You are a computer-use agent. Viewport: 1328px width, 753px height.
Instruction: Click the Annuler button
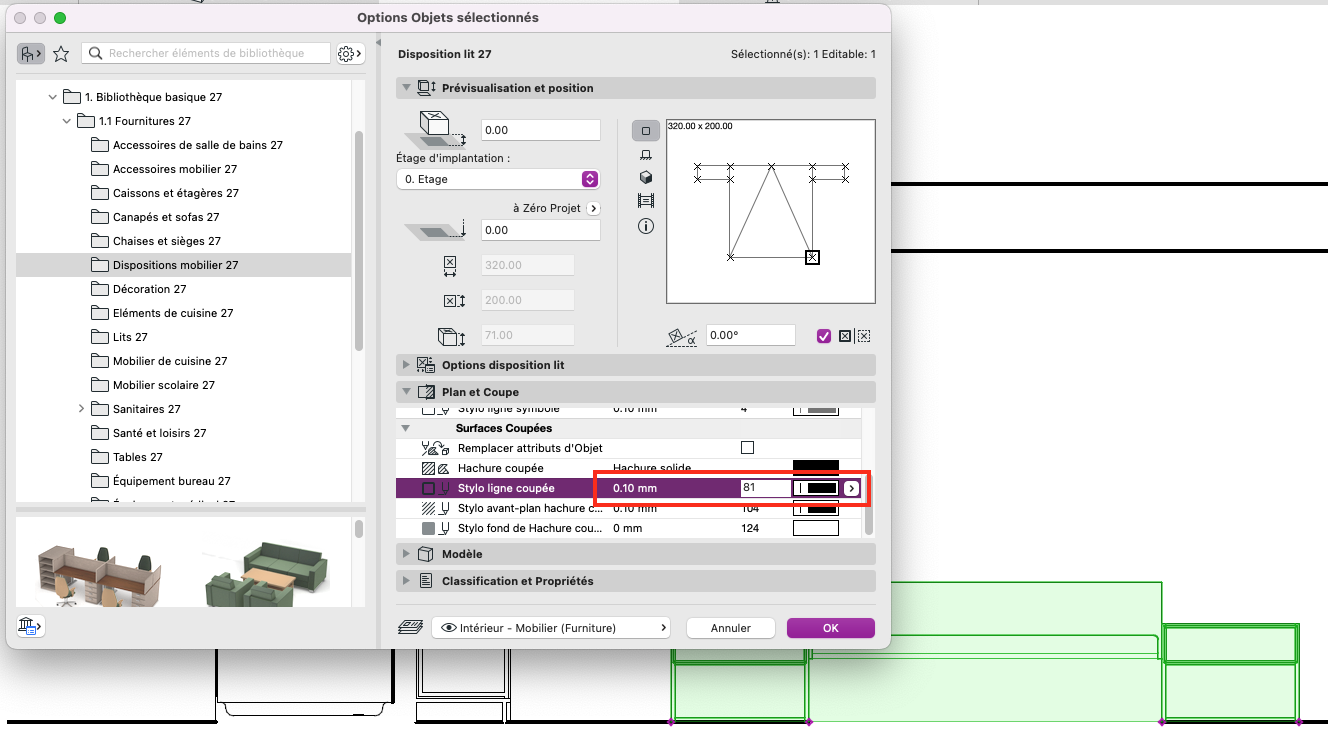coord(731,628)
